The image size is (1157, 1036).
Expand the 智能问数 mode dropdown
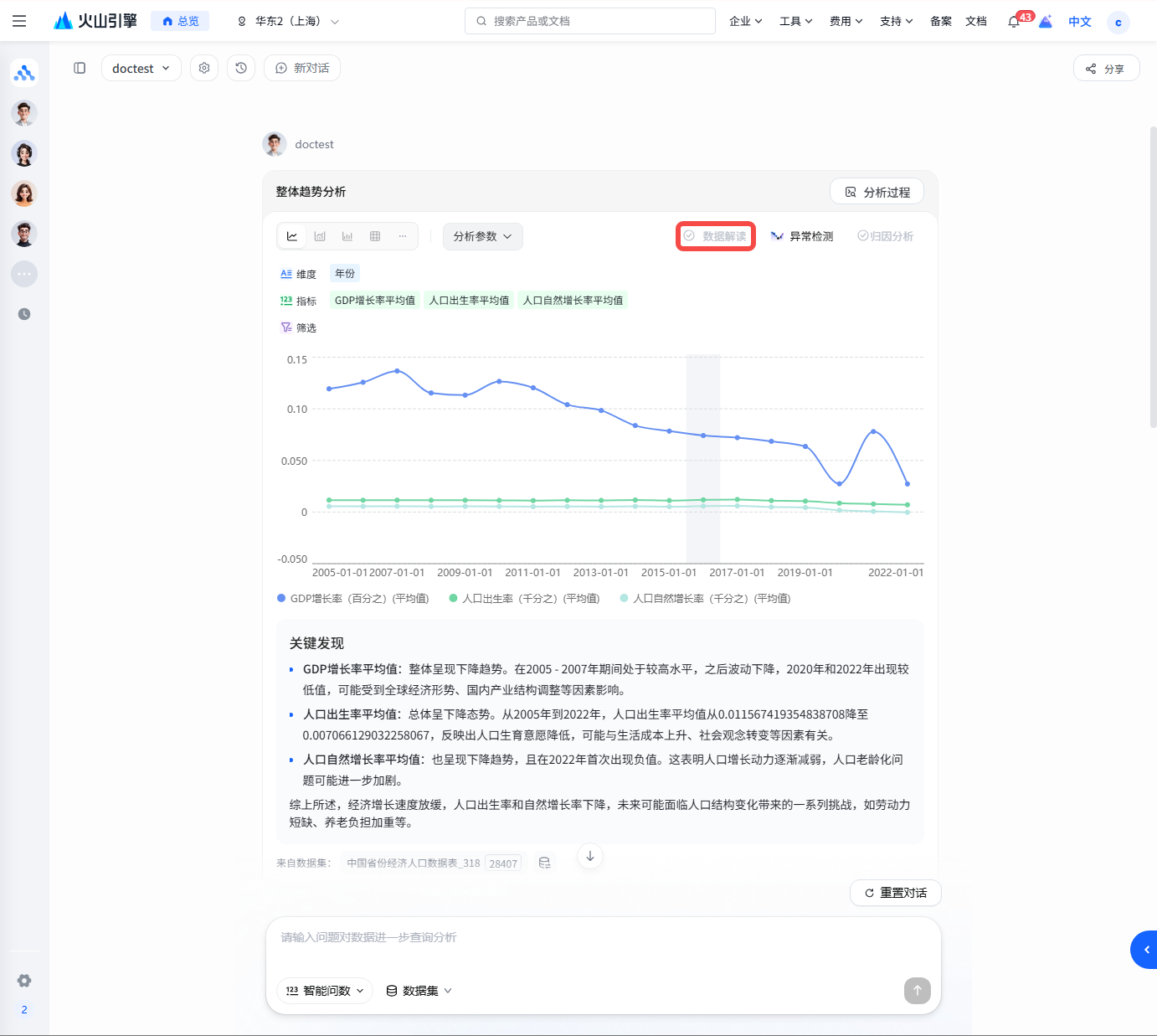[325, 991]
